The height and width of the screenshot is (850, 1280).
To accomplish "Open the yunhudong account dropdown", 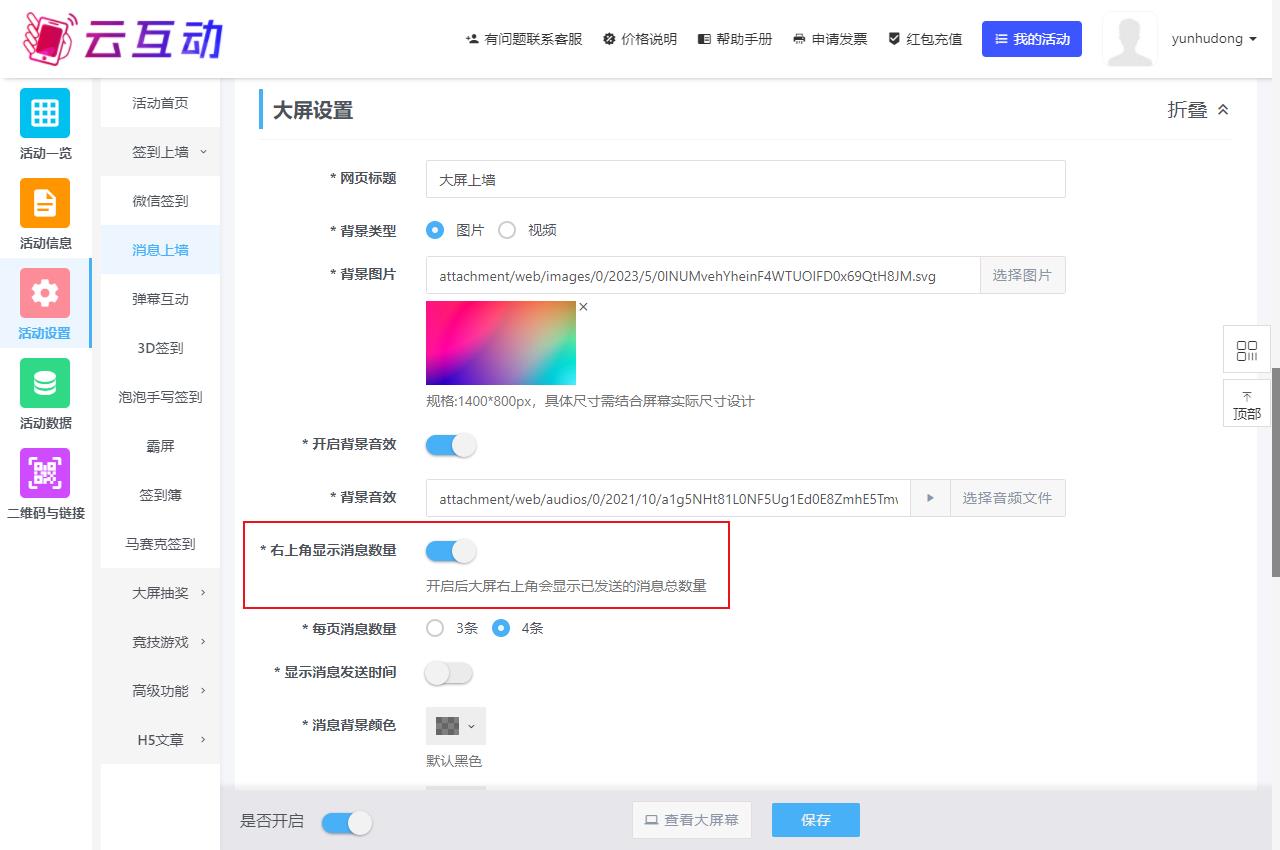I will point(1213,39).
